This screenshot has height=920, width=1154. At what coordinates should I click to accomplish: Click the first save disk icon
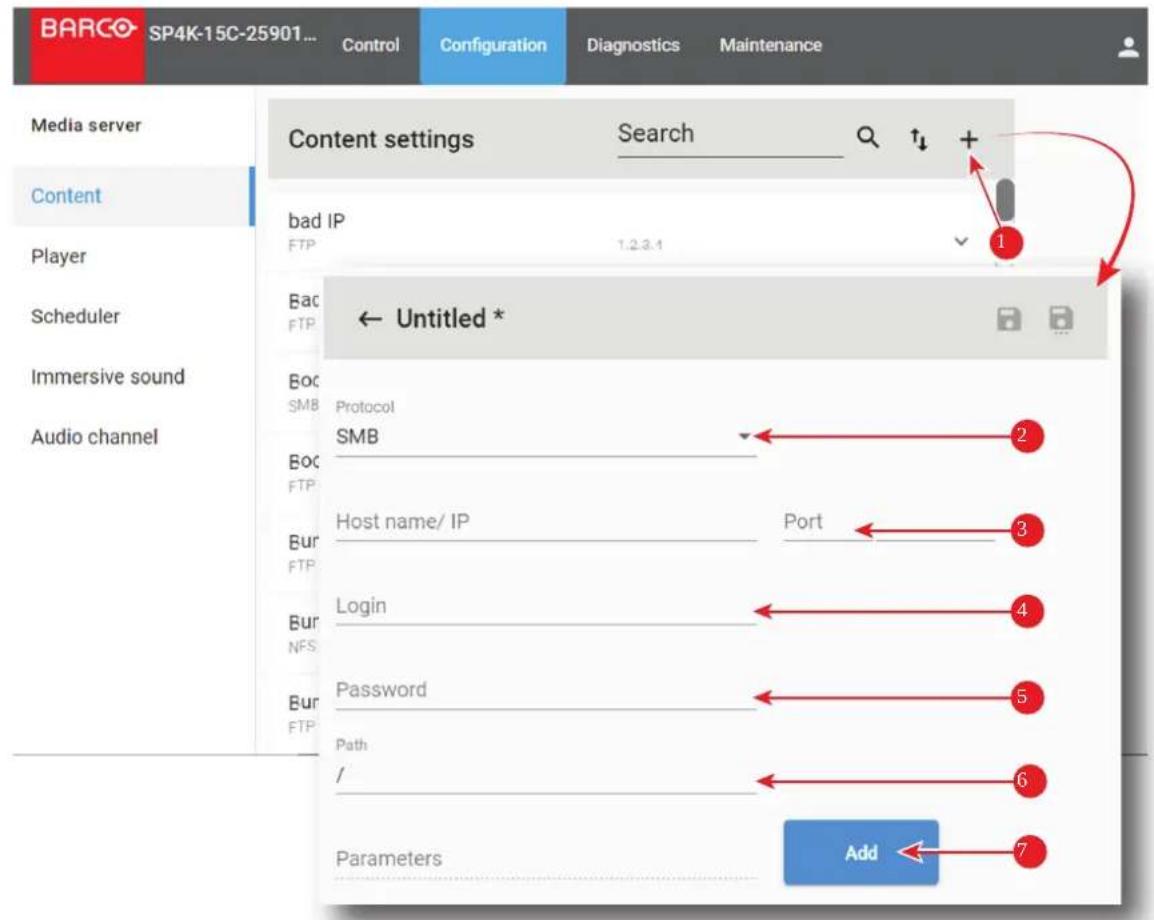click(1008, 319)
